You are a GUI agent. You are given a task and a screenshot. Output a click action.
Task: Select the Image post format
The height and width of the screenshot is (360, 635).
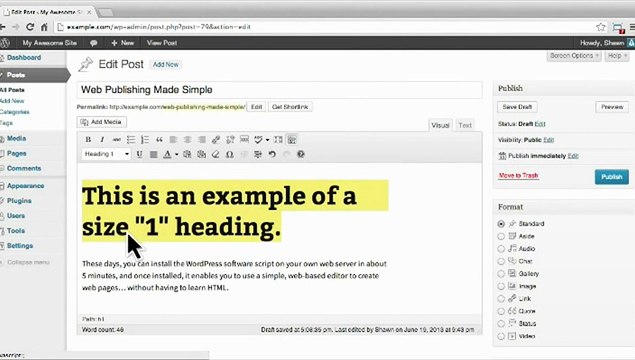point(501,286)
